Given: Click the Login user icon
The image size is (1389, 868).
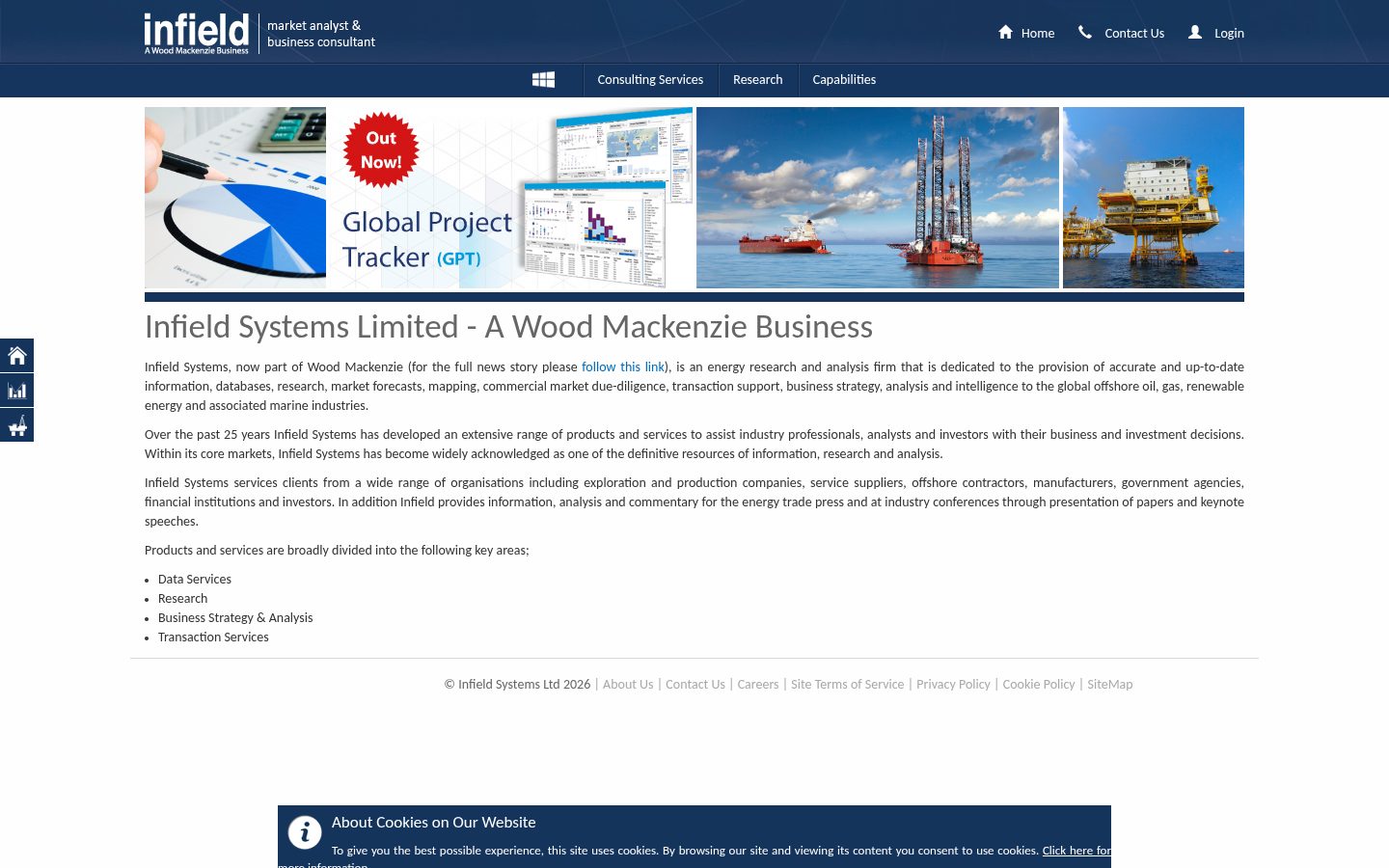Looking at the screenshot, I should (1195, 32).
